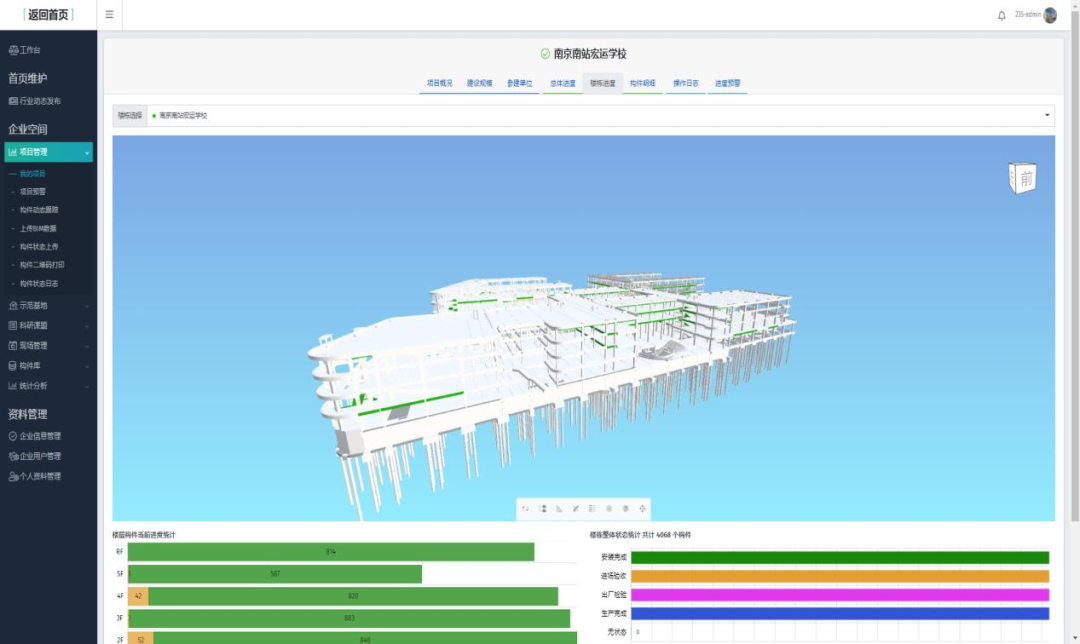
Task: Open 工作台 in the sidebar
Action: pyautogui.click(x=25, y=50)
